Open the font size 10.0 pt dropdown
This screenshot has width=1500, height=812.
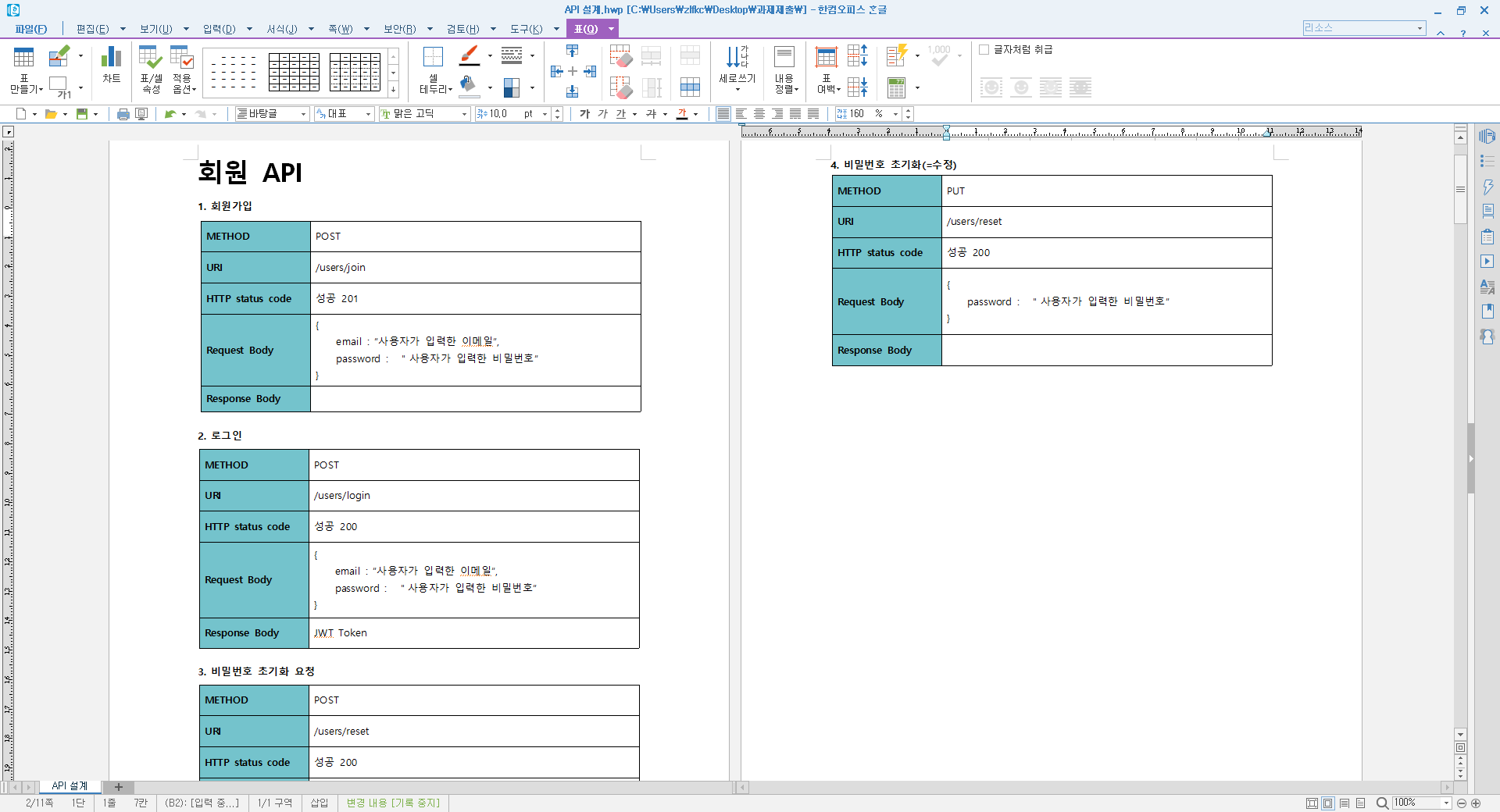[545, 114]
